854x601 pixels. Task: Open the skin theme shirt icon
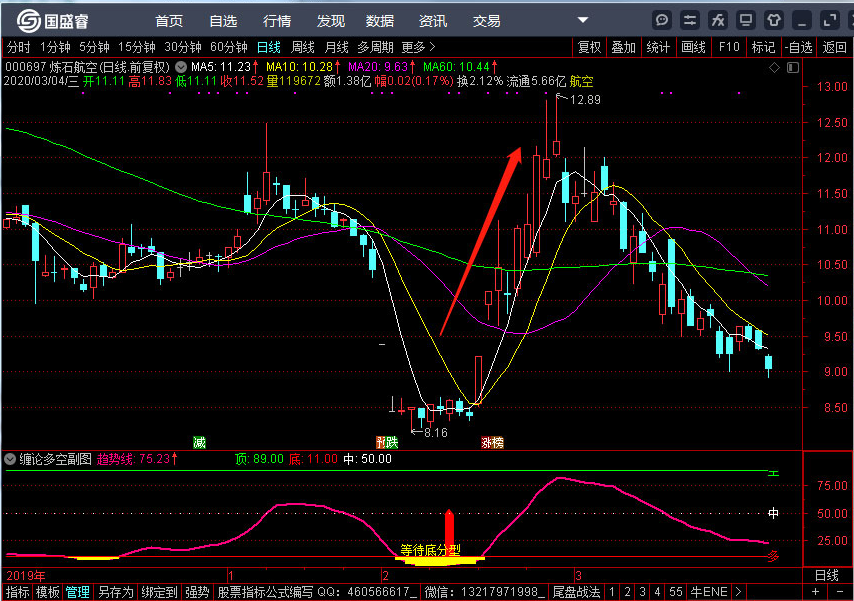(x=773, y=21)
